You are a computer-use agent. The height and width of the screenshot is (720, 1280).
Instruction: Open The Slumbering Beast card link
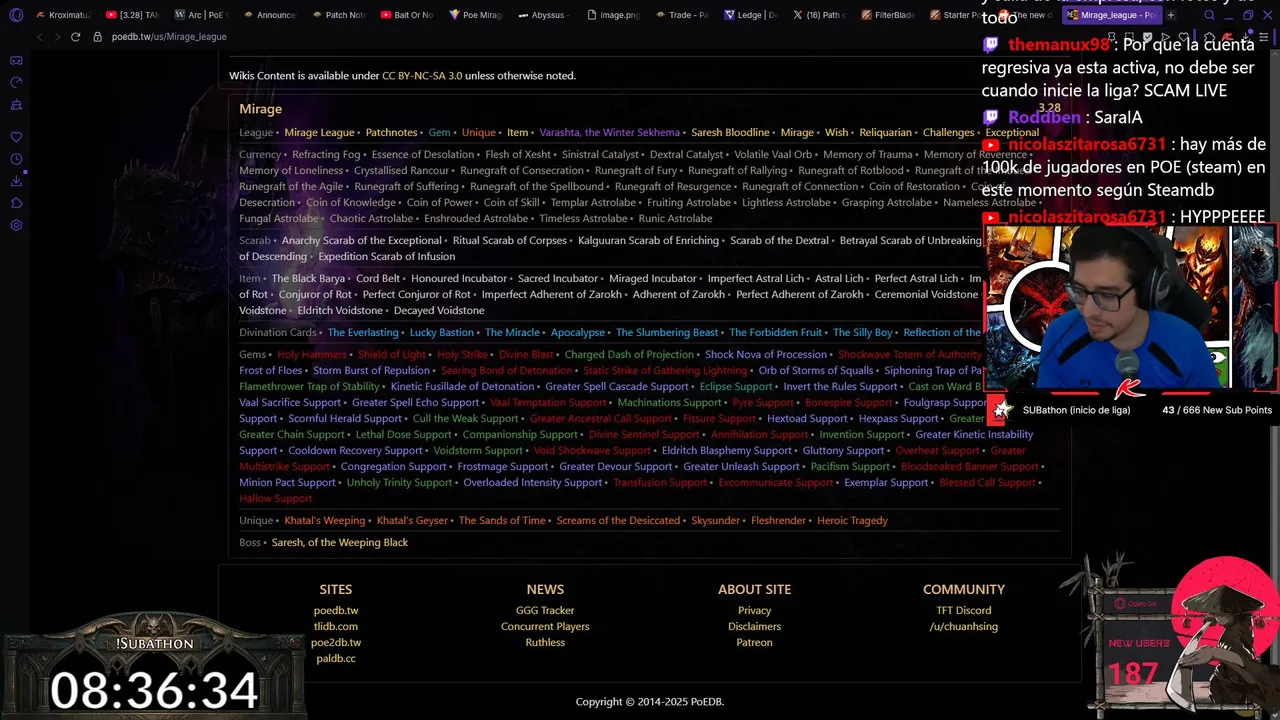point(667,333)
